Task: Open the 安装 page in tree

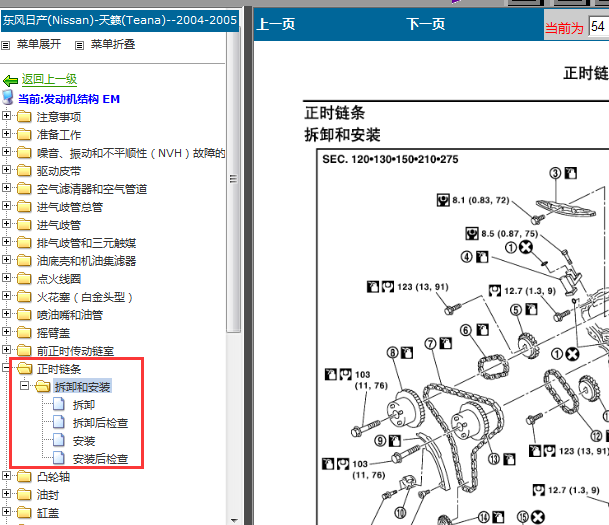Action: point(84,441)
